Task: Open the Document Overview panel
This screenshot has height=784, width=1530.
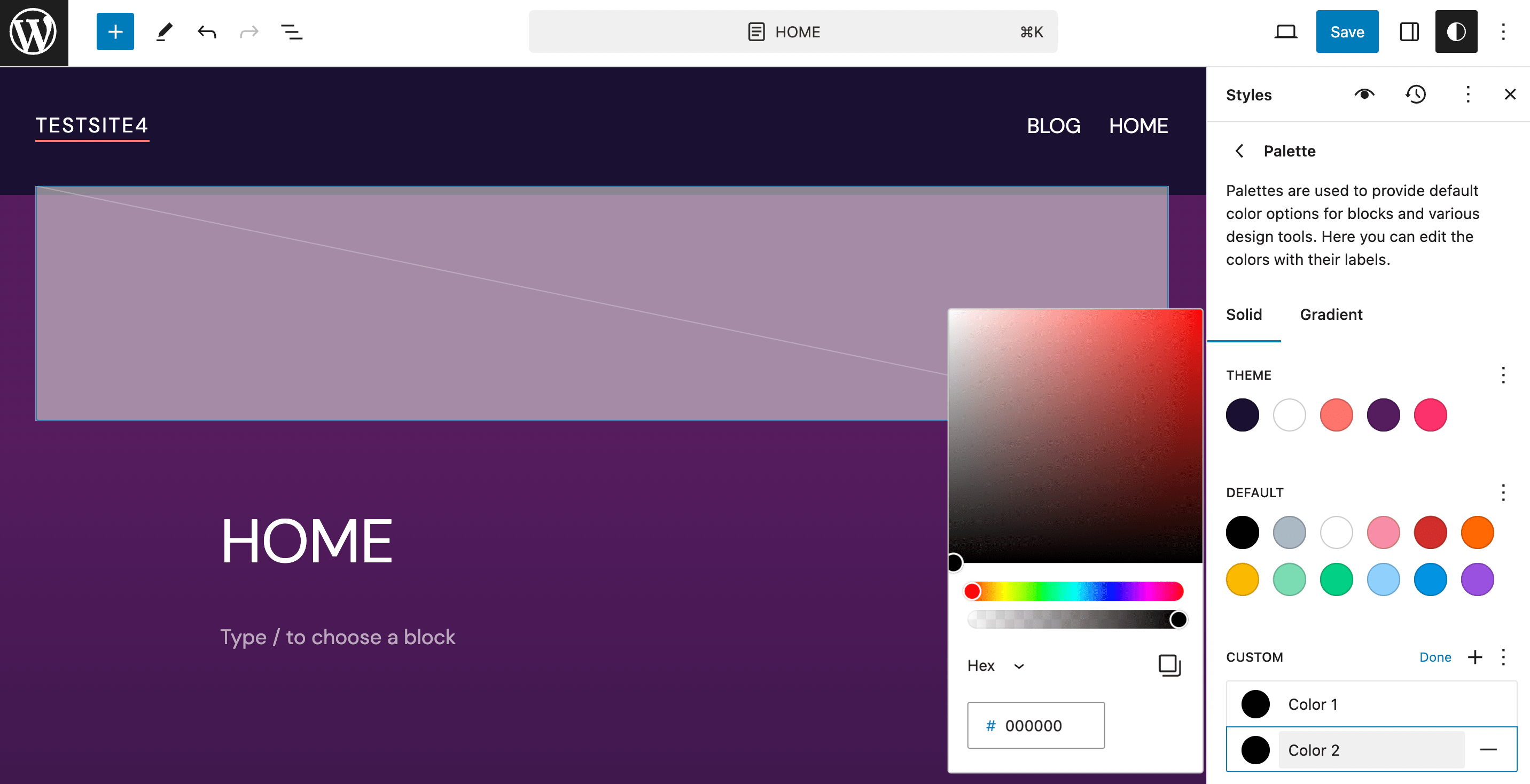Action: point(292,32)
